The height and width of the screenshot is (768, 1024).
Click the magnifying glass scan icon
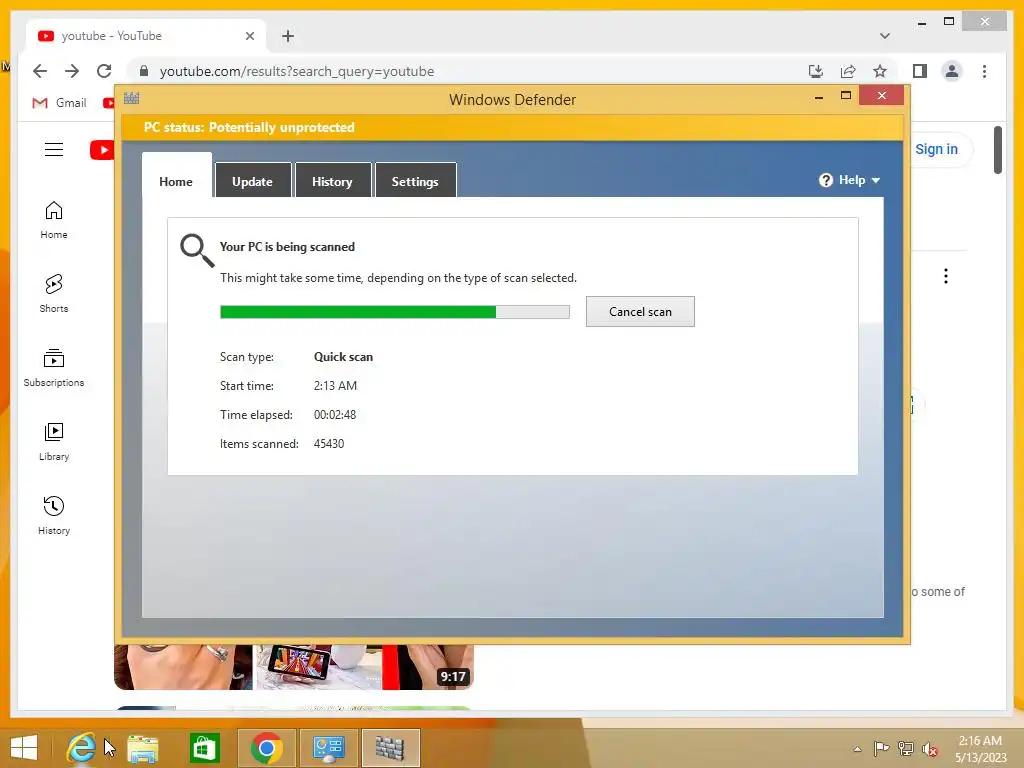(197, 250)
